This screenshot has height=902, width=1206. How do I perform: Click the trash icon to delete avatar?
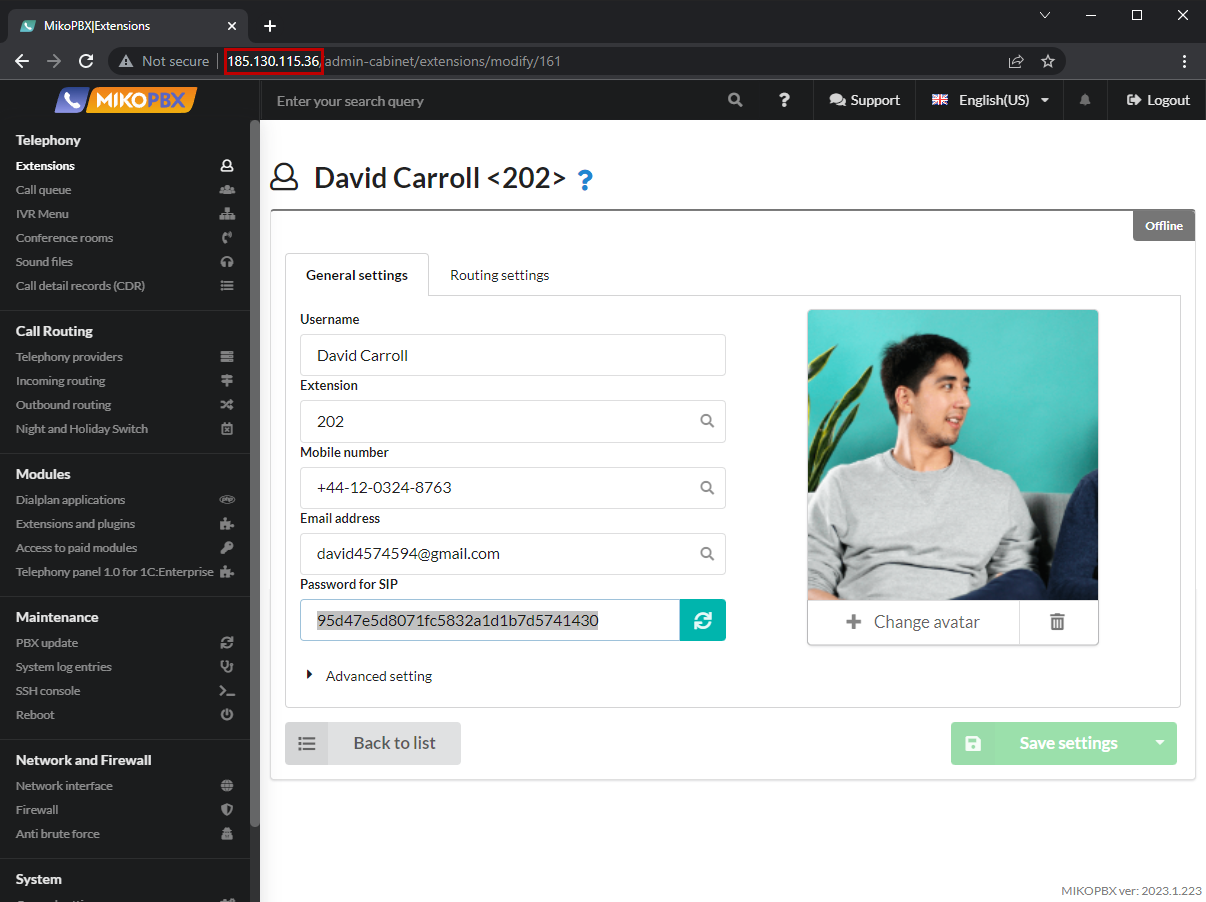click(1057, 622)
